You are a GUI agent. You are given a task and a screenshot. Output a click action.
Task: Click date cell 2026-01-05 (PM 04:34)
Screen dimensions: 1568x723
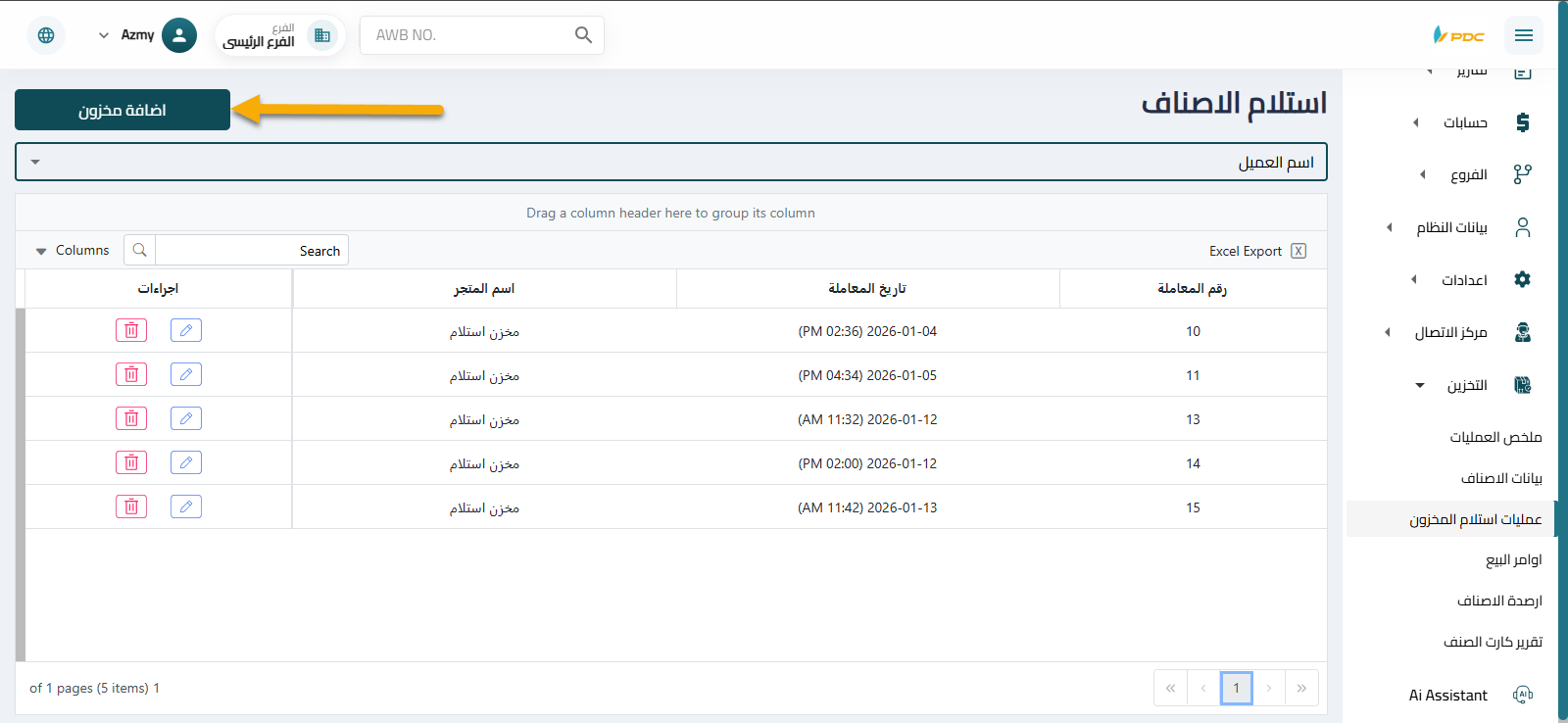click(x=867, y=375)
